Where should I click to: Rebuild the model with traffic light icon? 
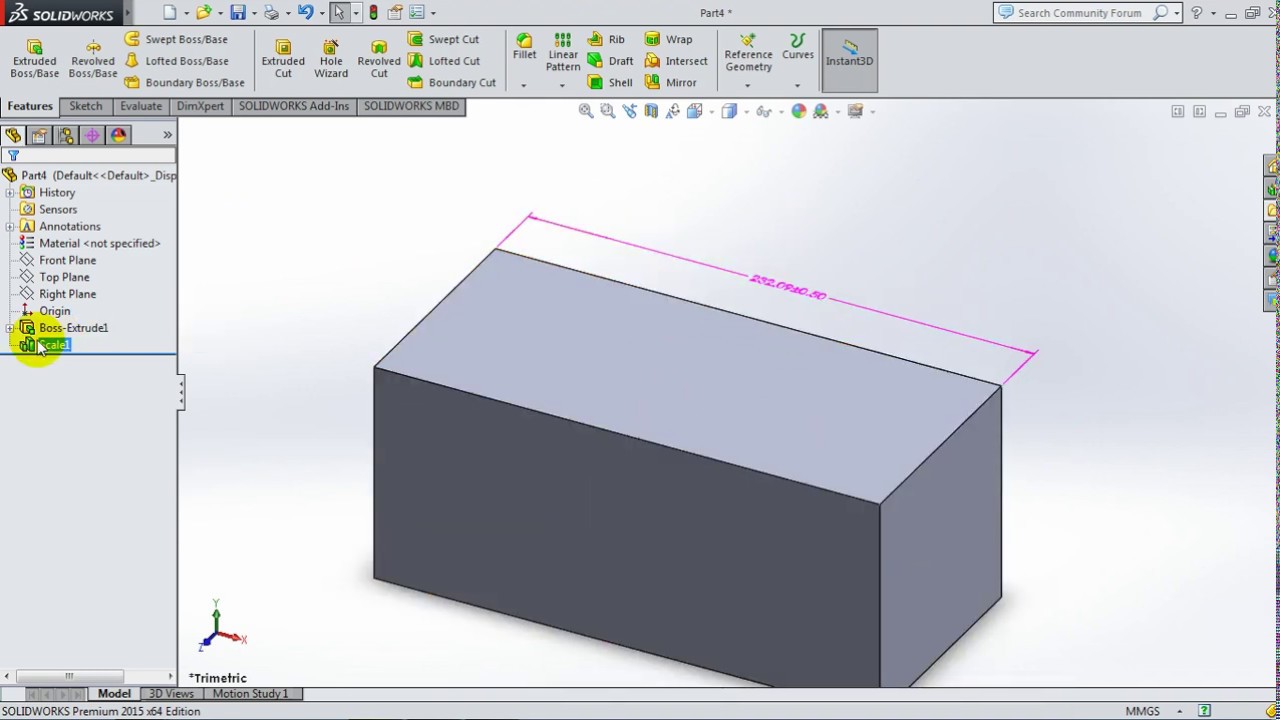[374, 13]
